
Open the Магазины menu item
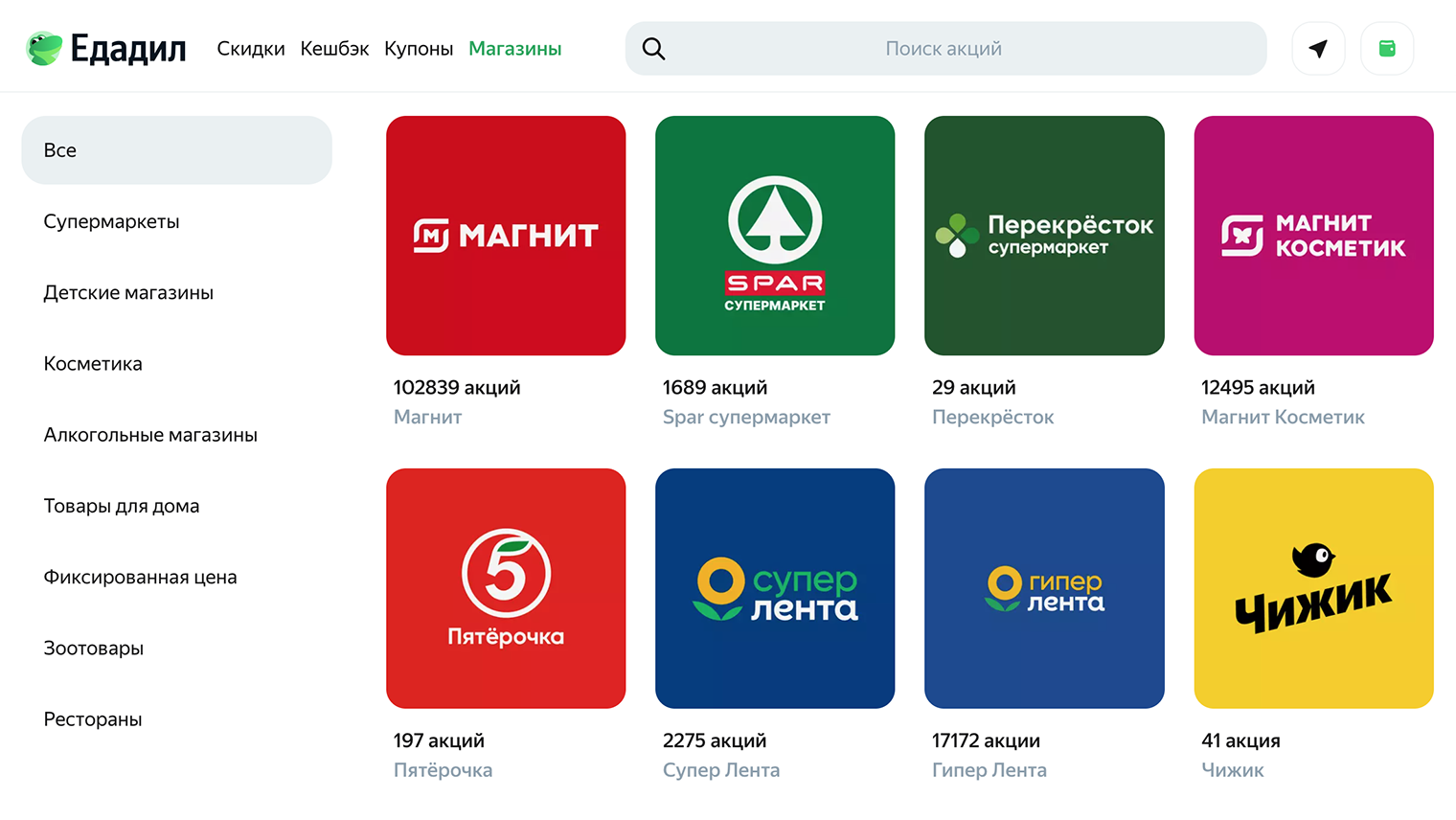[515, 49]
